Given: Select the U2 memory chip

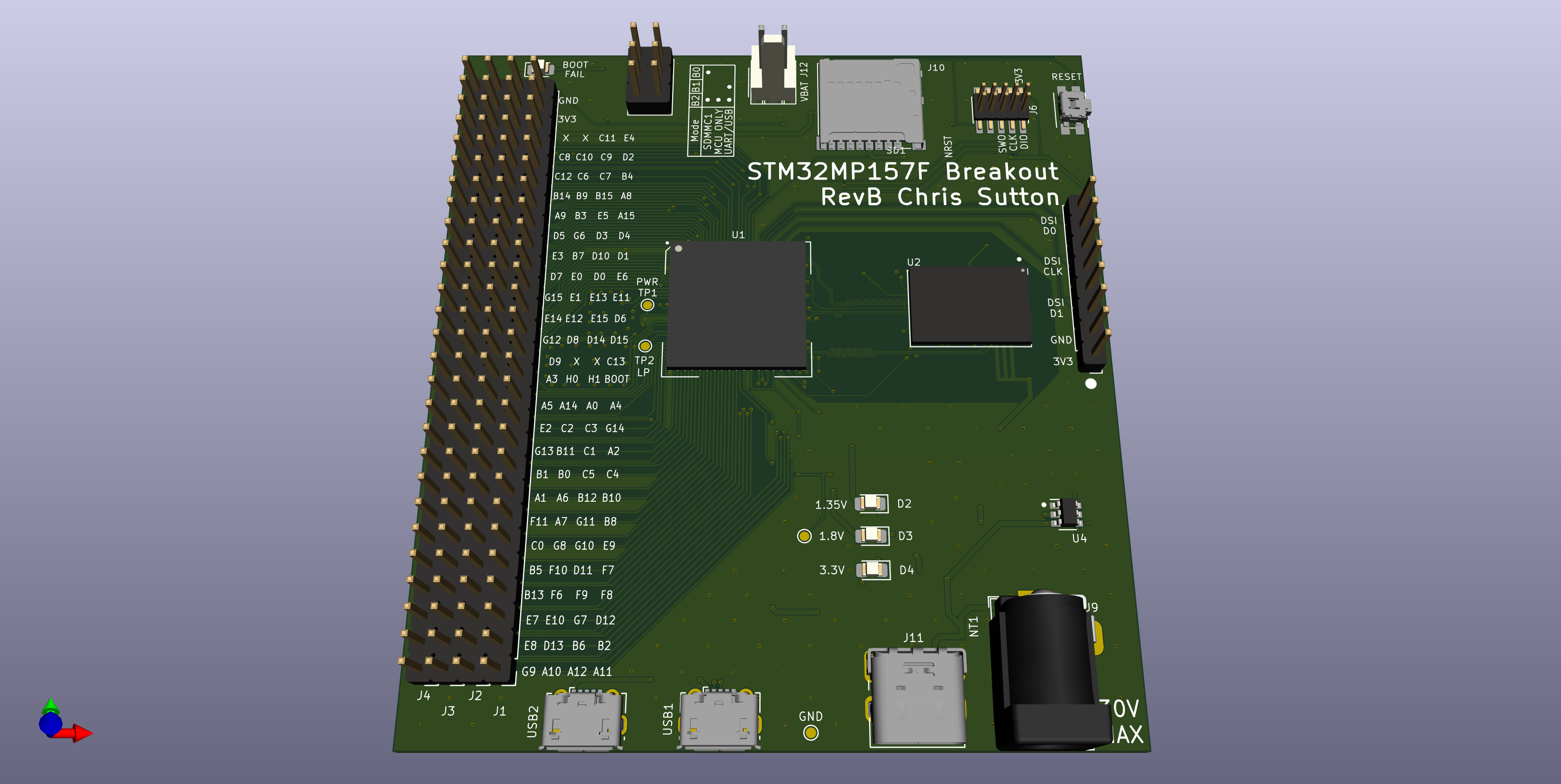Looking at the screenshot, I should point(969,306).
